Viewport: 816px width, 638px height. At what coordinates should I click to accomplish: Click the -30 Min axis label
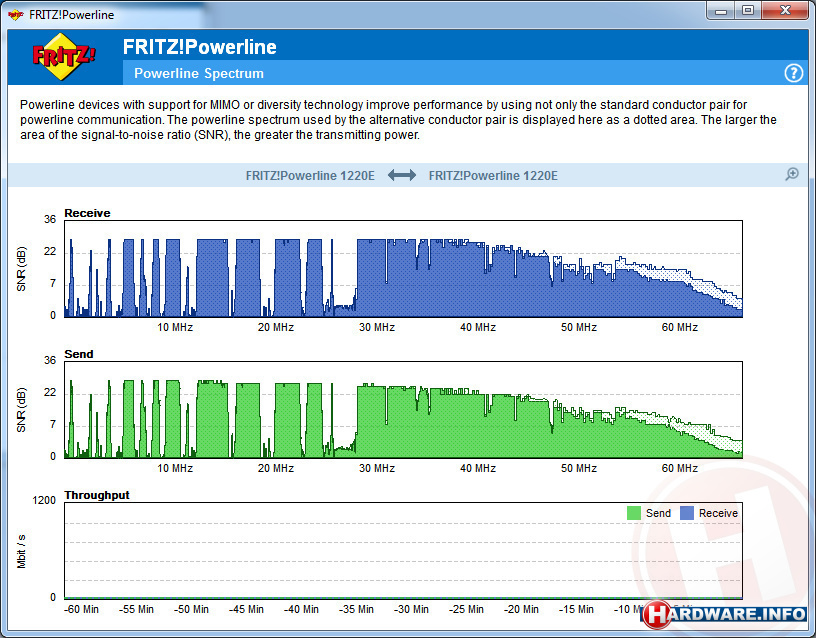click(x=411, y=609)
